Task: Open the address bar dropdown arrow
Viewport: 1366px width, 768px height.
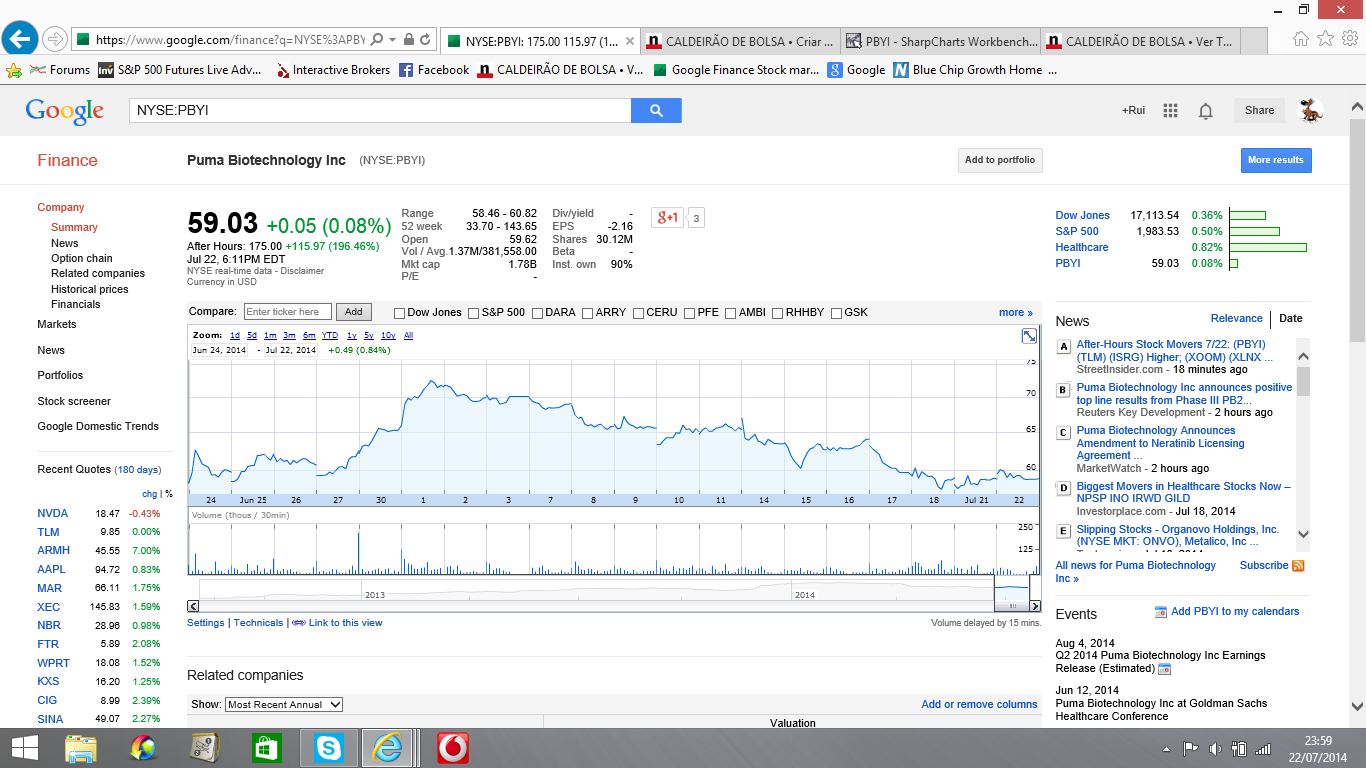Action: (x=393, y=40)
